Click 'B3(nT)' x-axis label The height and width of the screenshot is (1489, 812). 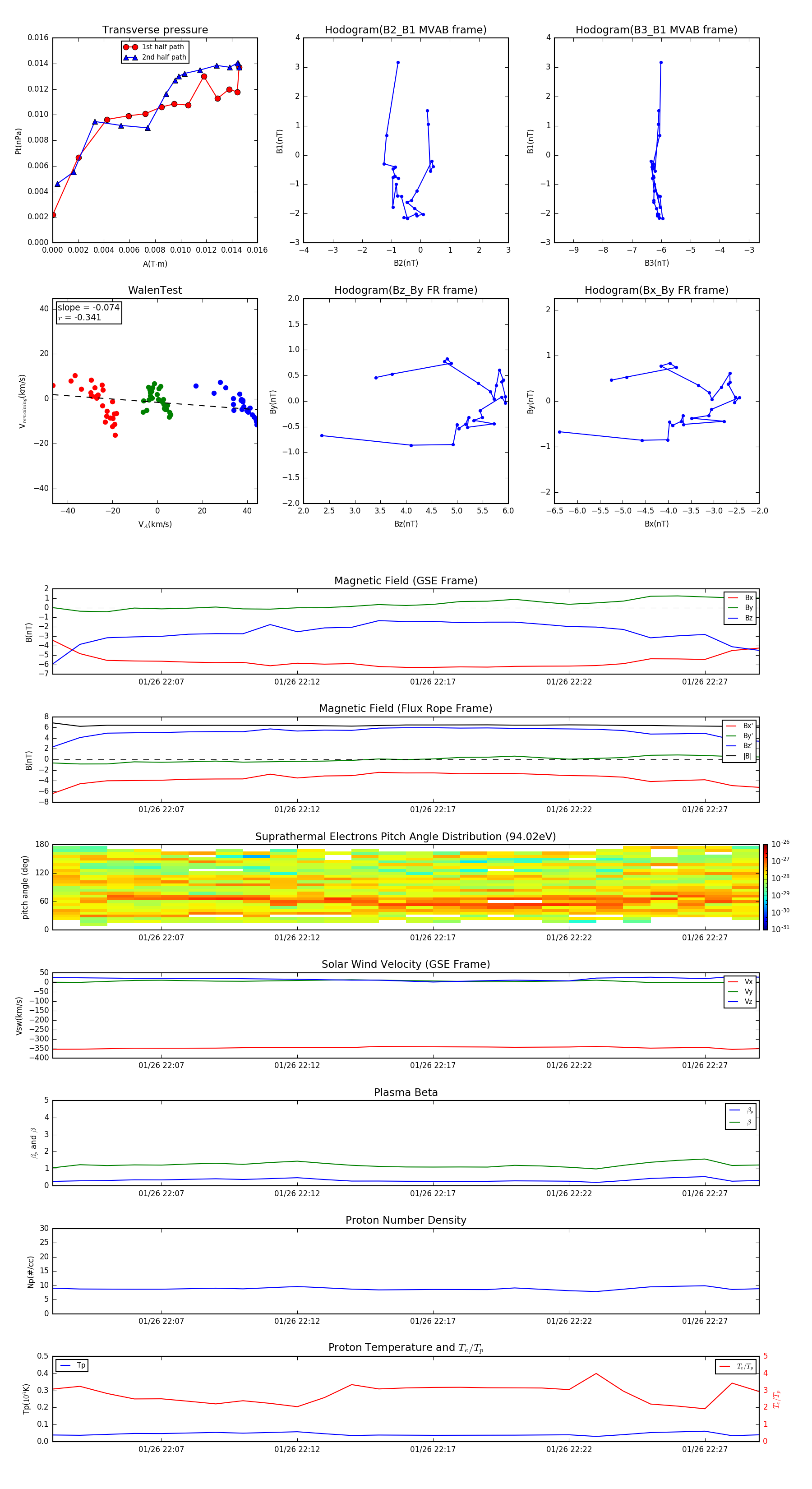click(x=656, y=263)
